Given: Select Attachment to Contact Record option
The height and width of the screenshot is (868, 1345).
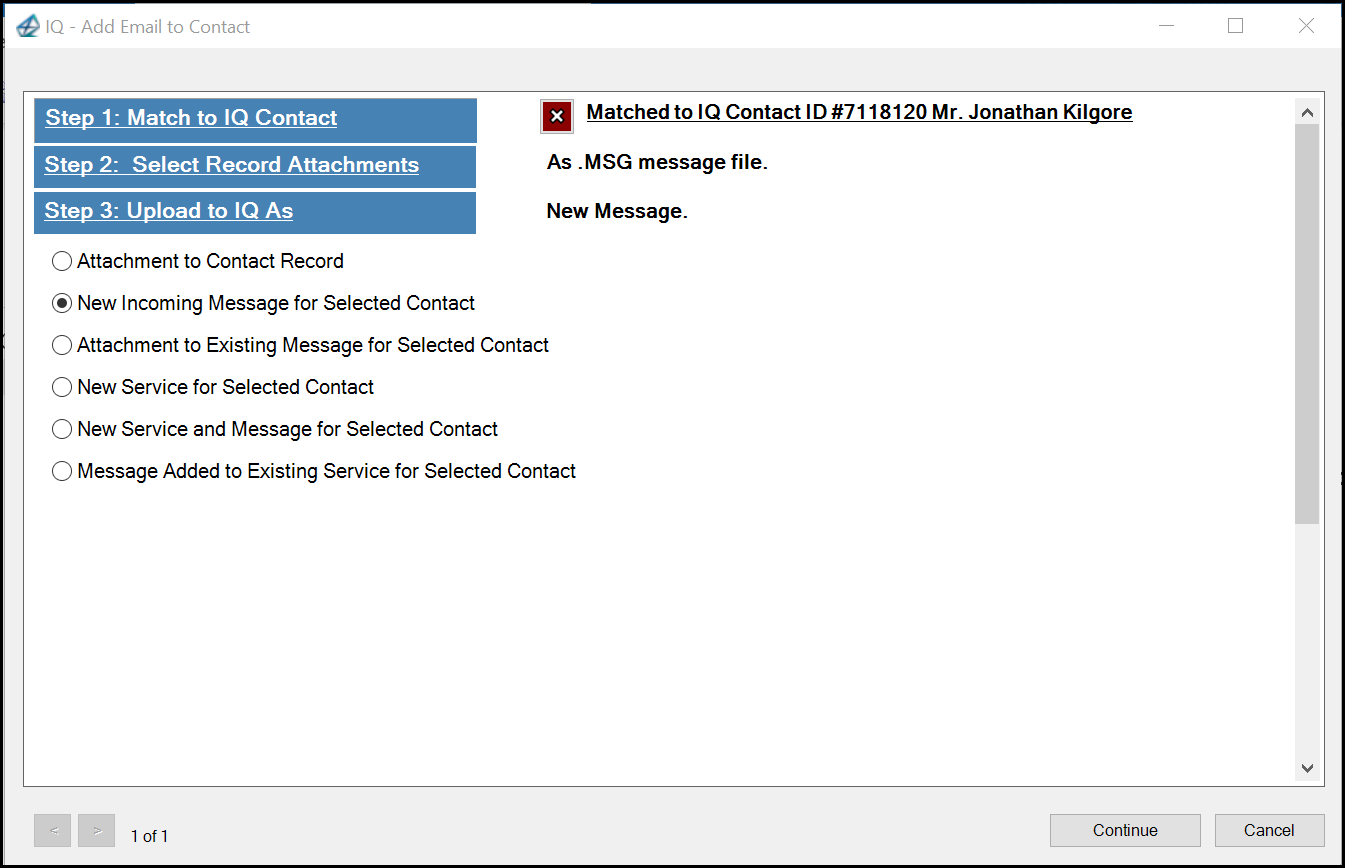Looking at the screenshot, I should pos(198,261).
